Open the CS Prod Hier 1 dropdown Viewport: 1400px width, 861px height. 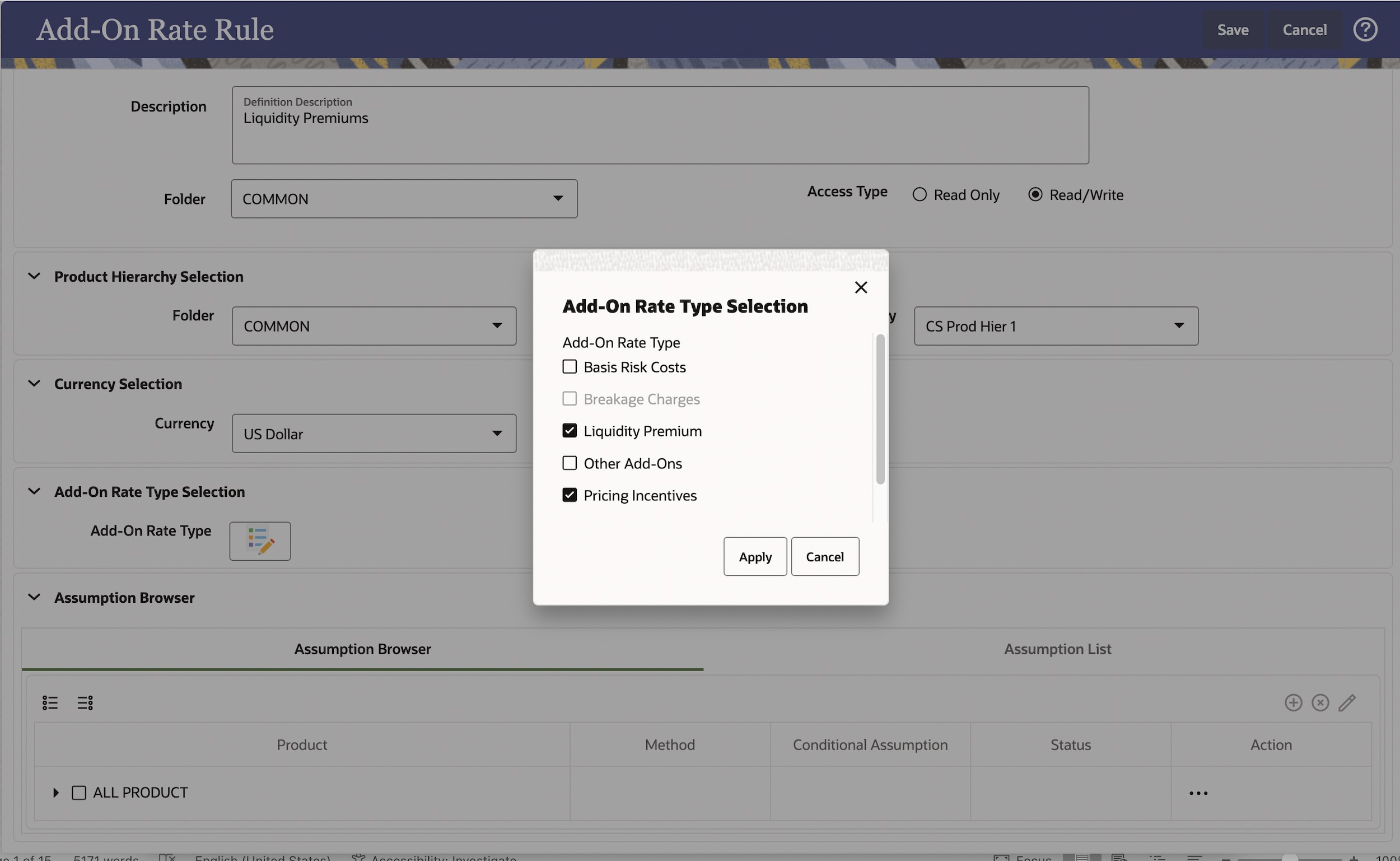point(1056,326)
